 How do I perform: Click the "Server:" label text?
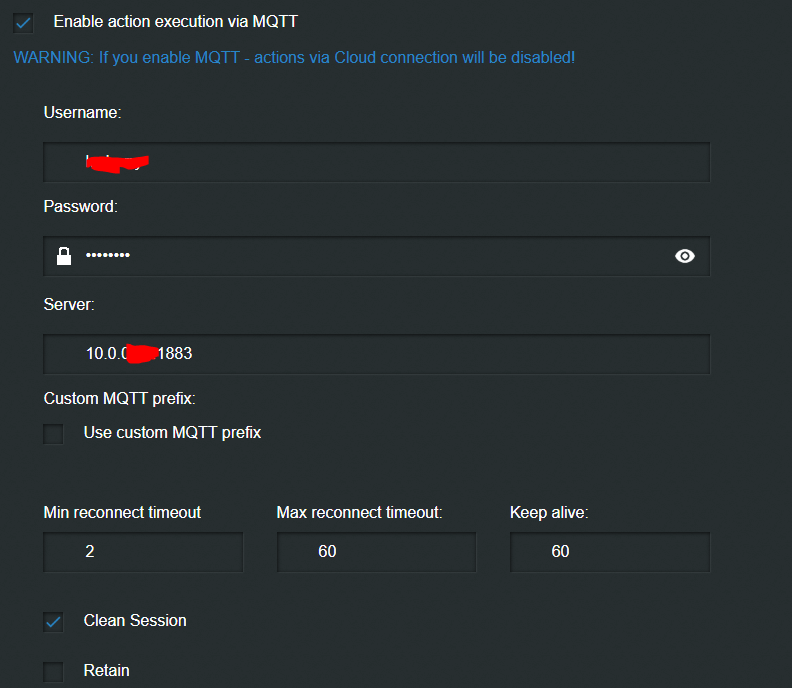69,304
